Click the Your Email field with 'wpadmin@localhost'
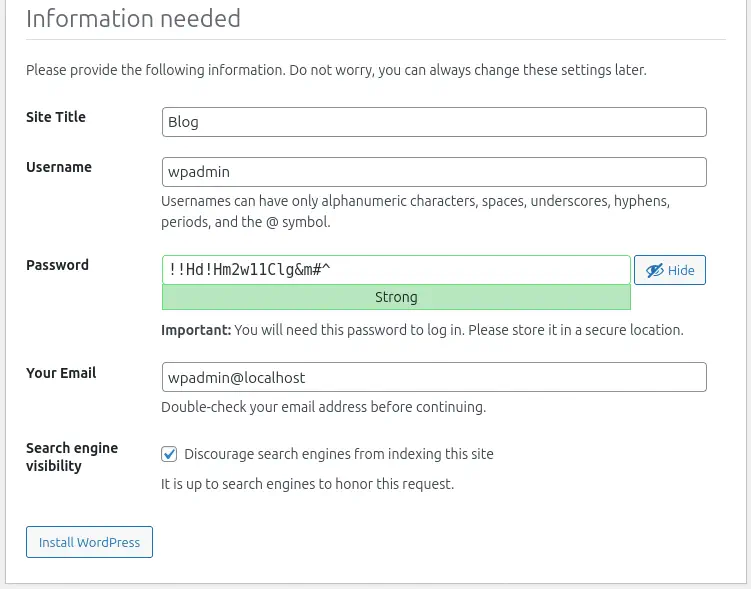751x589 pixels. click(x=434, y=377)
